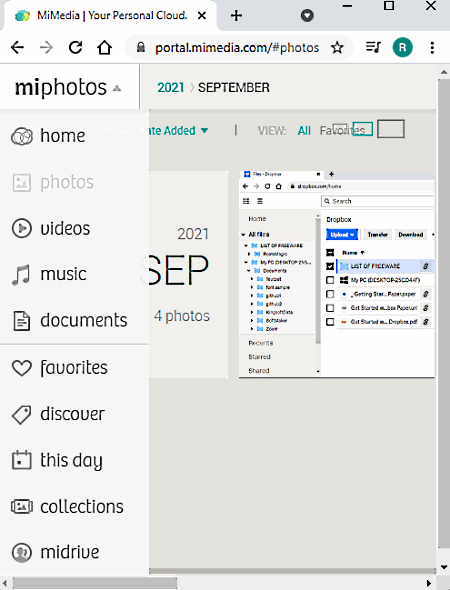This screenshot has height=590, width=450.
Task: Close the MiMedia tab
Action: point(202,15)
